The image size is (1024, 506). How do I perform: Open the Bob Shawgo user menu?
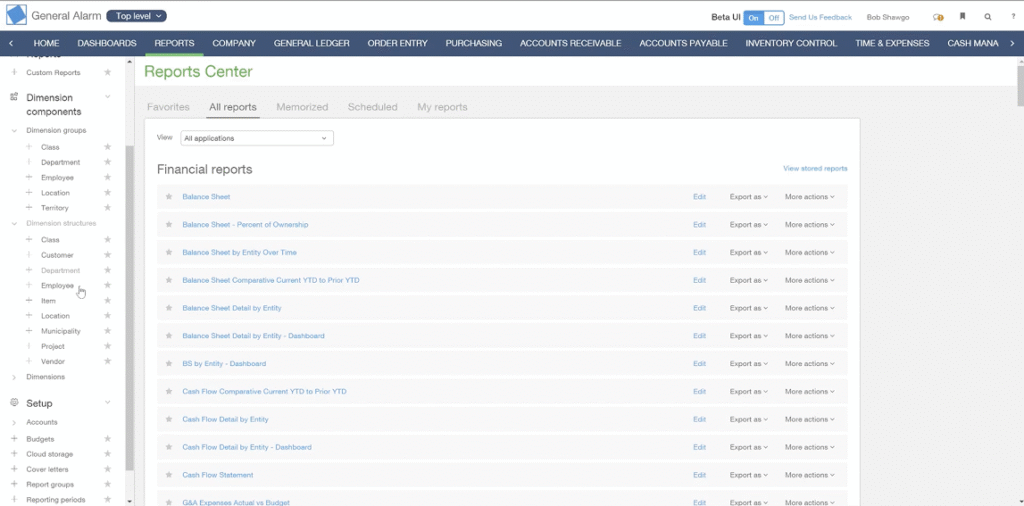point(888,18)
